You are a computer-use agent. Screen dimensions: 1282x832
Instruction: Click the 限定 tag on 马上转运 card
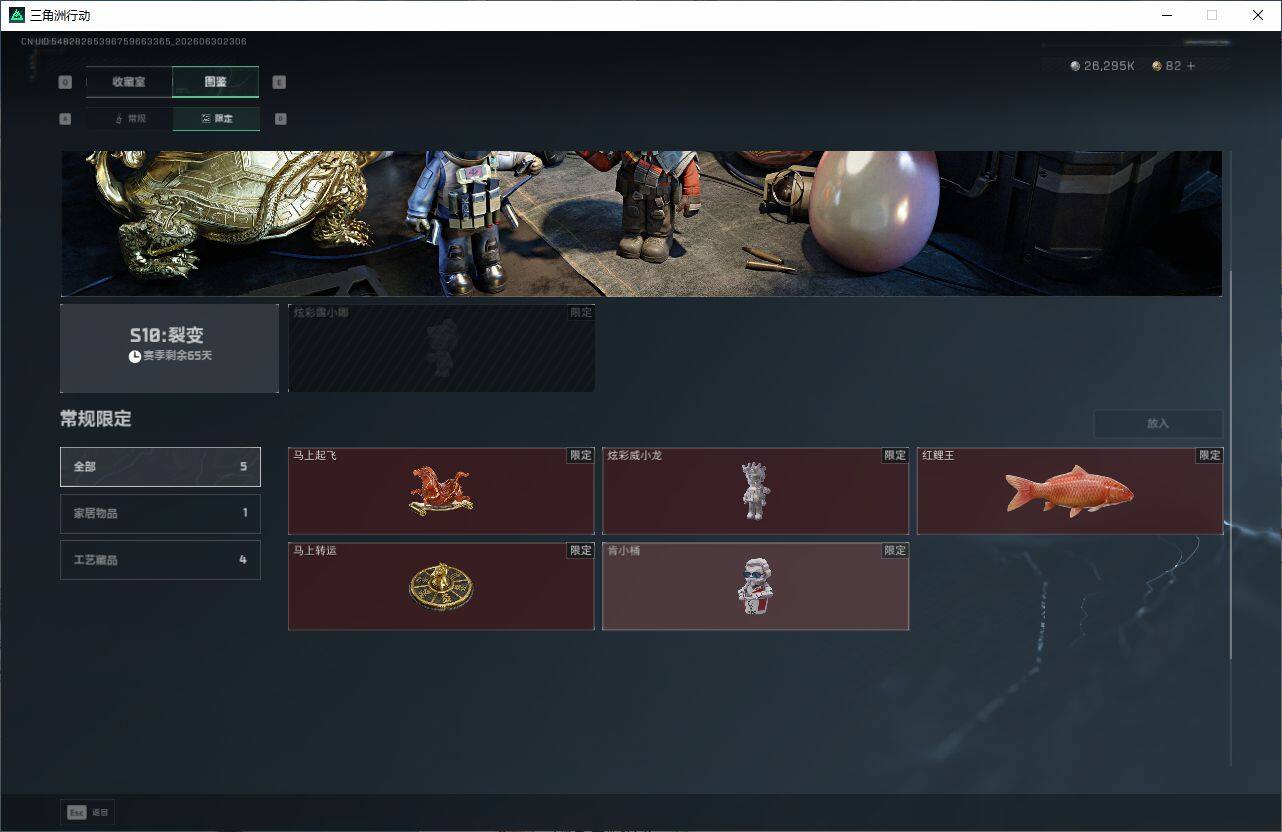click(x=581, y=550)
